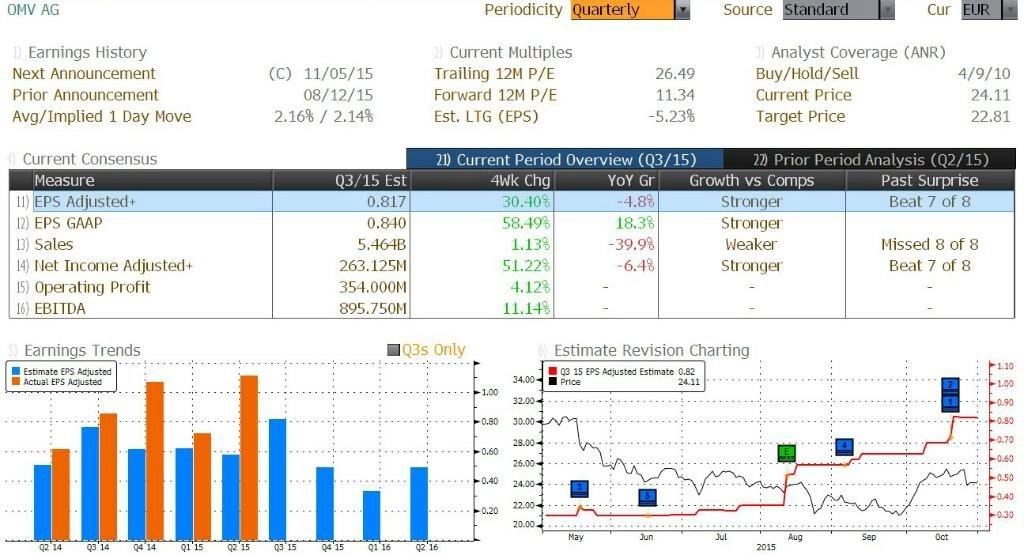The image size is (1024, 555).
Task: Click event marker 5 near June
Action: point(647,497)
